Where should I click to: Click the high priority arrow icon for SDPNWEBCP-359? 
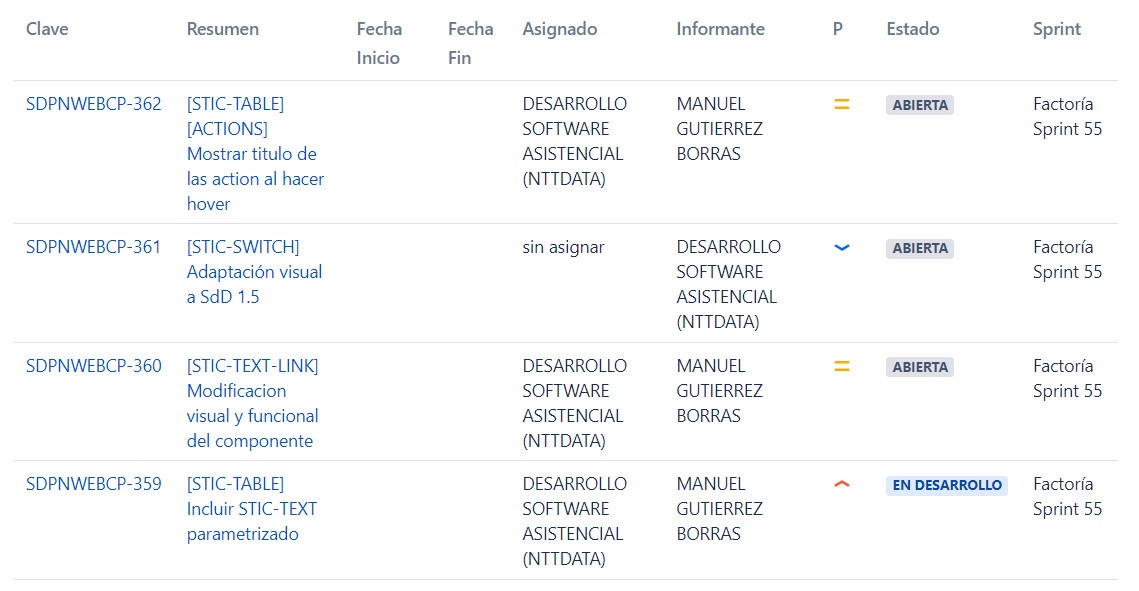[x=841, y=484]
